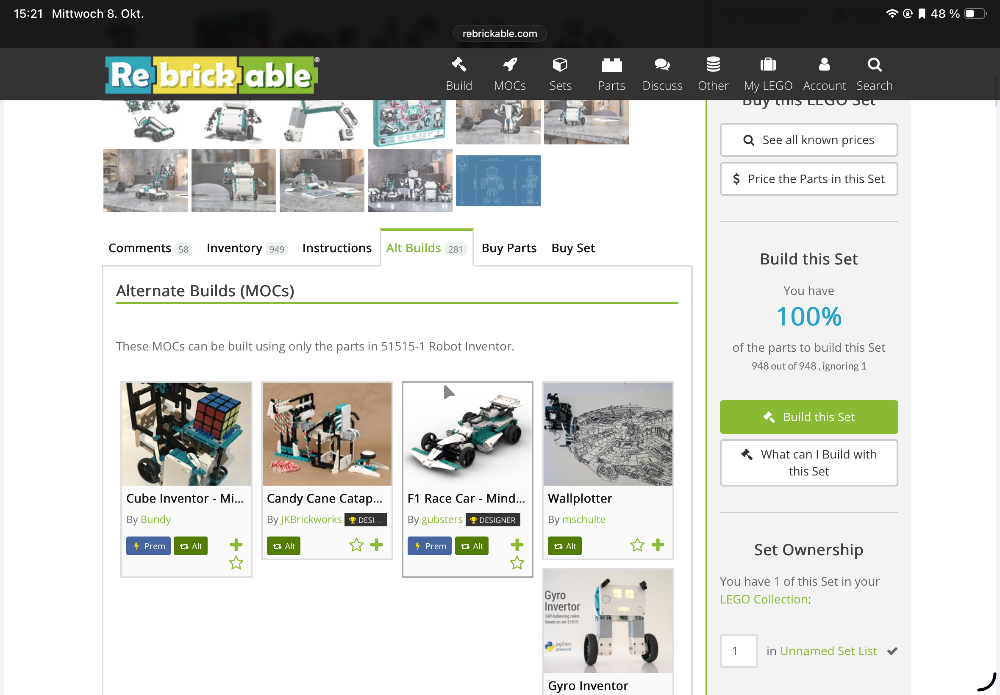Click the Search magnifier icon
1000x695 pixels.
click(x=874, y=65)
